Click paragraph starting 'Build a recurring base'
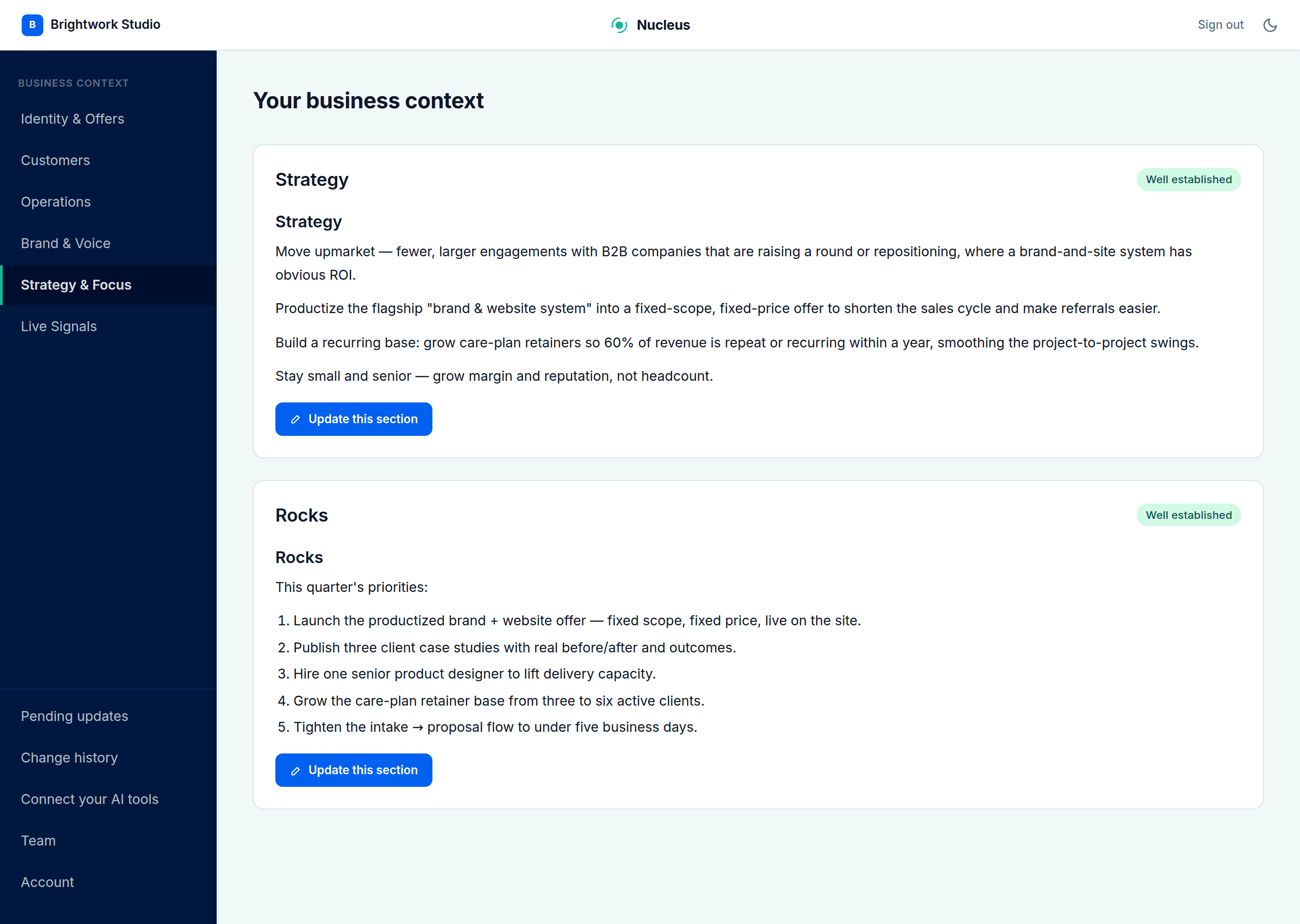The image size is (1300, 924). (x=737, y=342)
